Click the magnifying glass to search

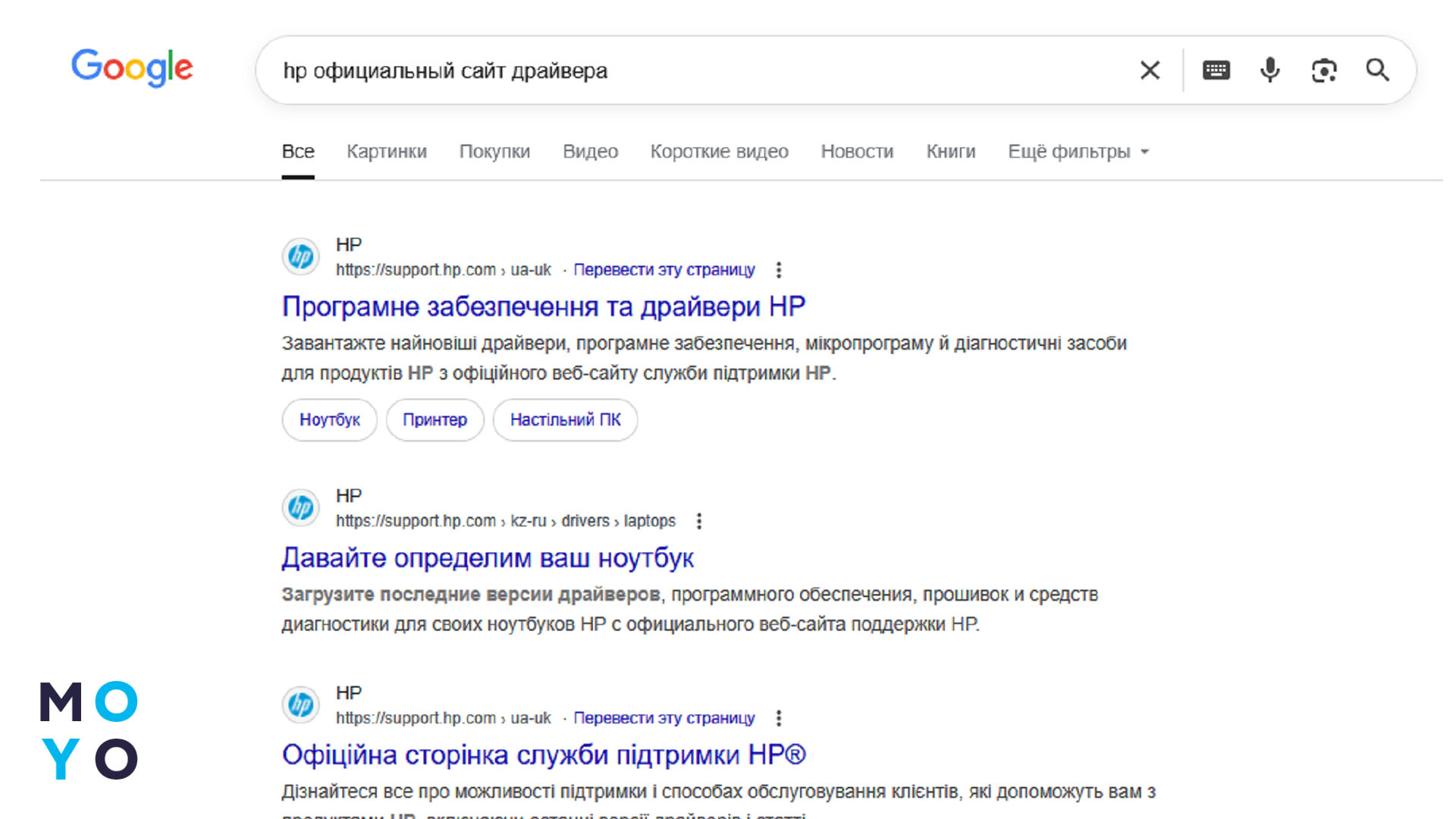coord(1379,70)
